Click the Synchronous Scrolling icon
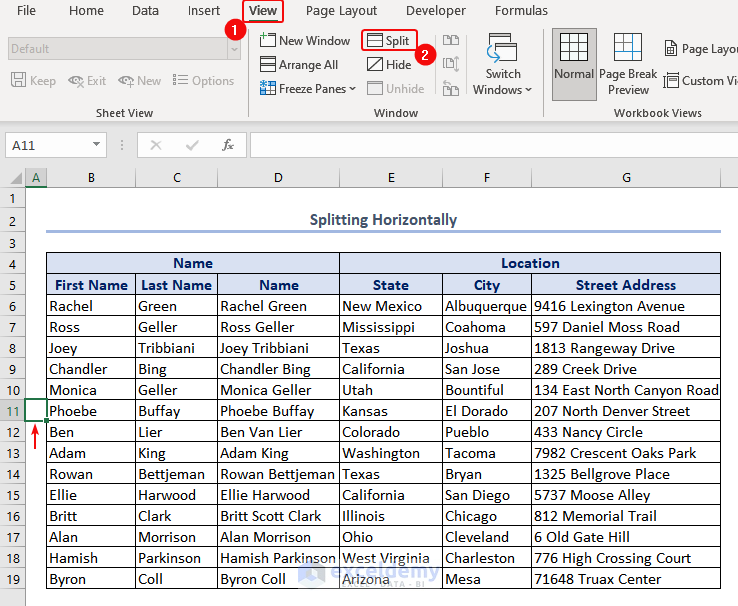Viewport: 738px width, 606px height. pyautogui.click(x=451, y=64)
